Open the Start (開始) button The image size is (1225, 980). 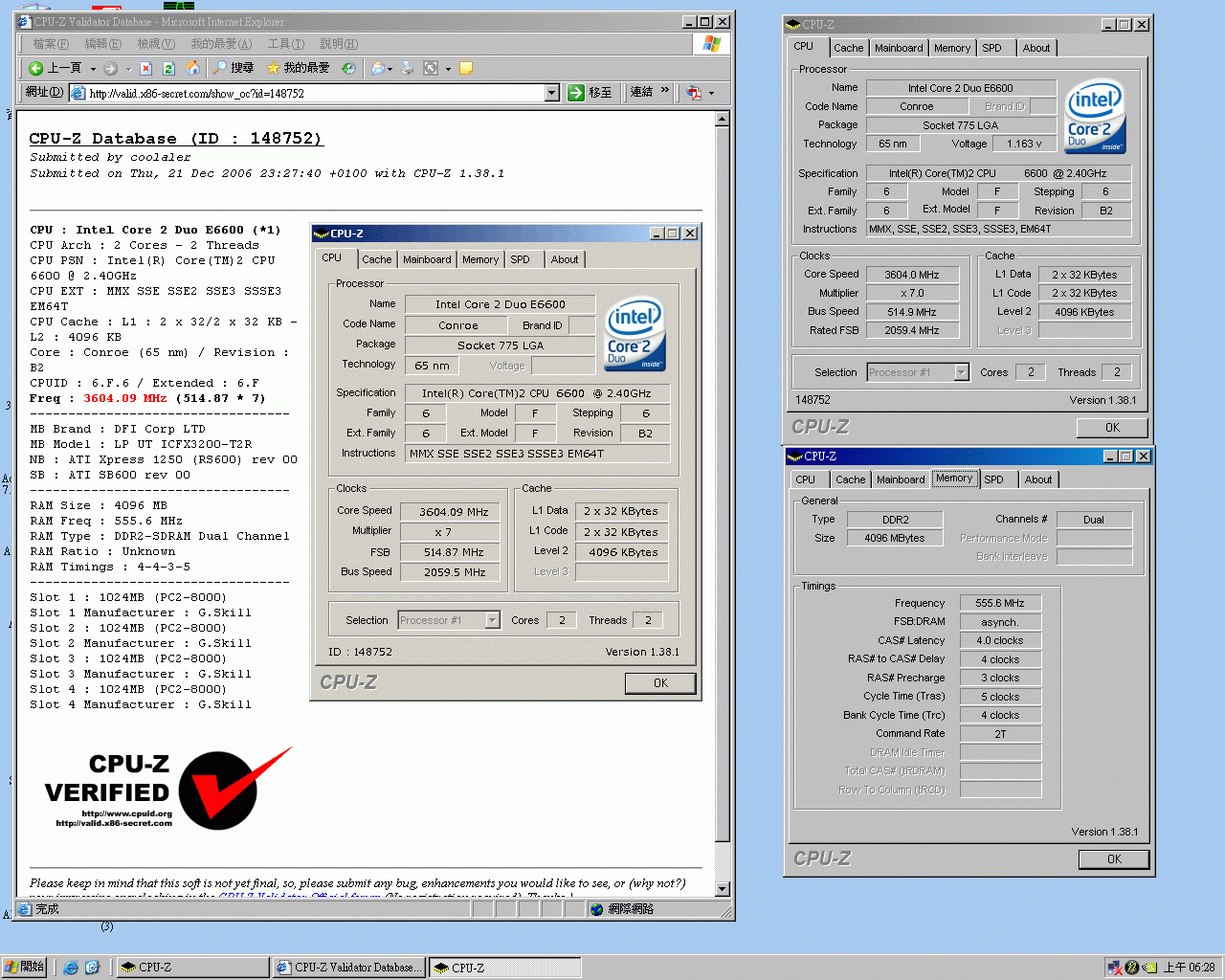[x=24, y=968]
